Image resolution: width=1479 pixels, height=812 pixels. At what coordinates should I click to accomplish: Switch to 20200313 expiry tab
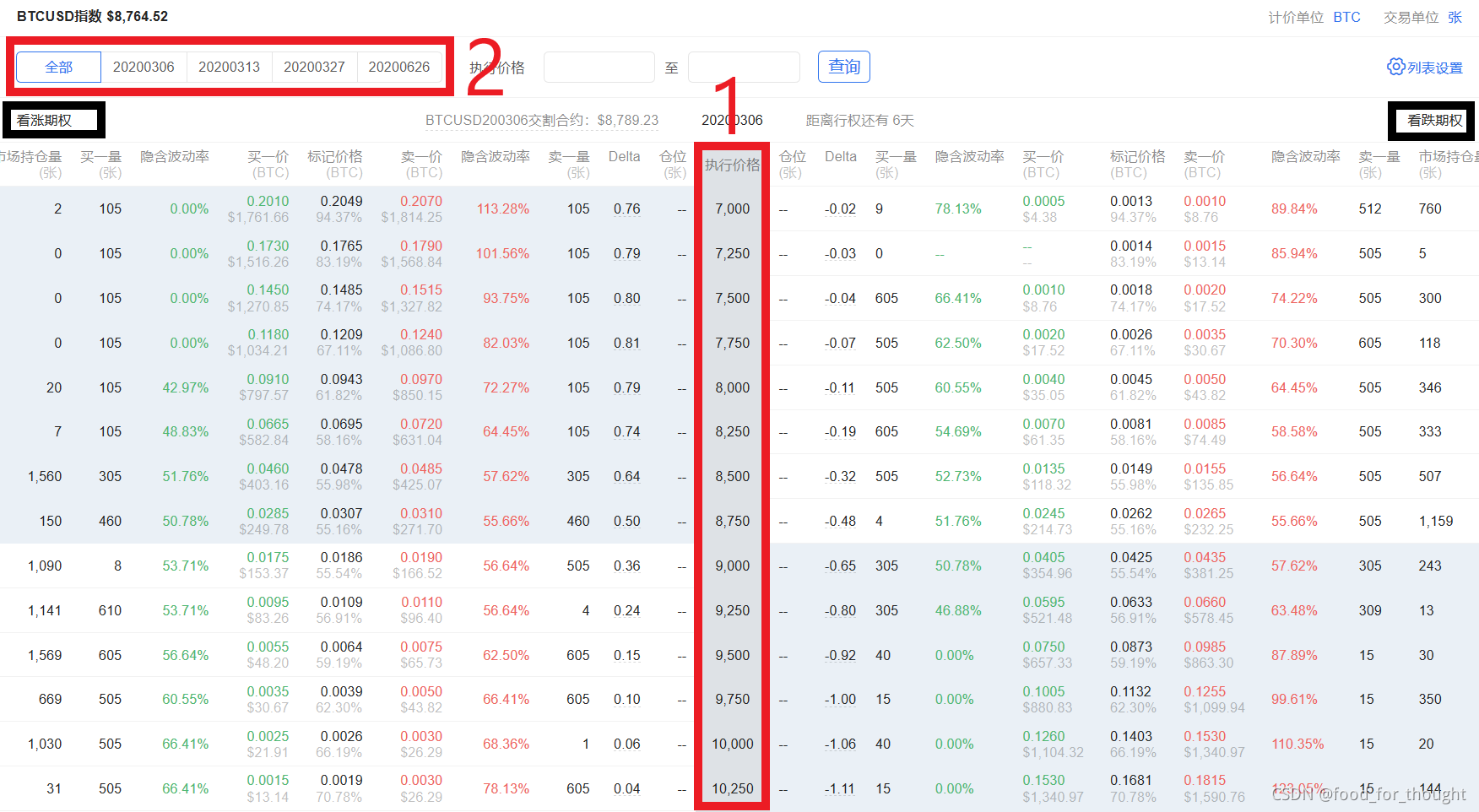coord(229,67)
